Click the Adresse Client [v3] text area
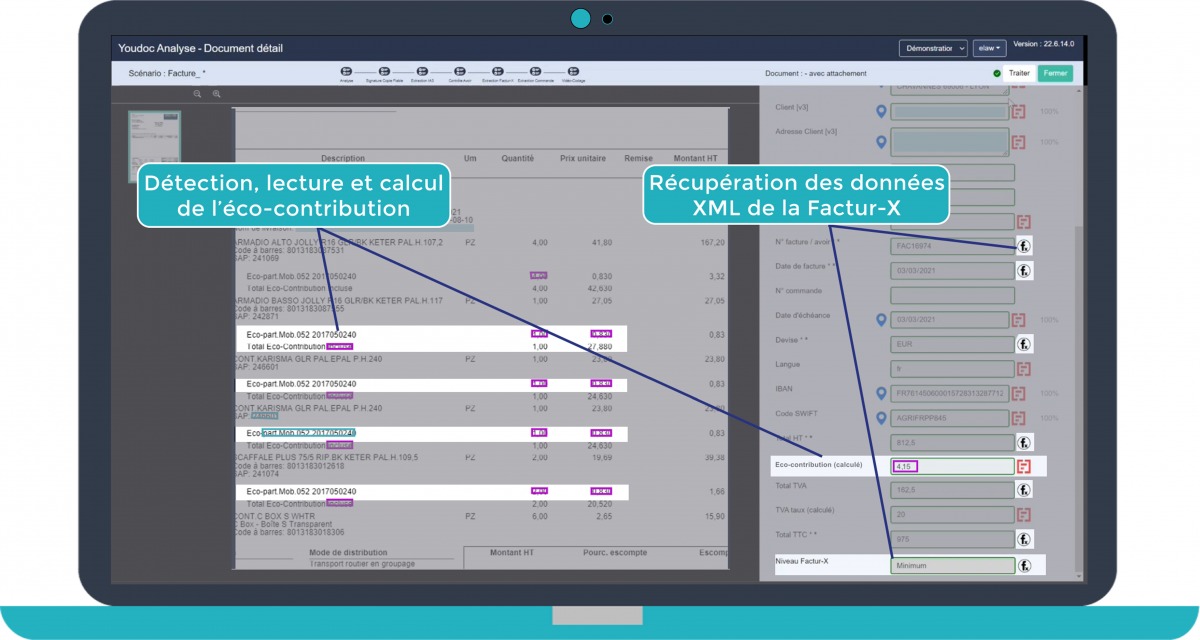Viewport: 1200px width, 640px height. pyautogui.click(x=951, y=142)
